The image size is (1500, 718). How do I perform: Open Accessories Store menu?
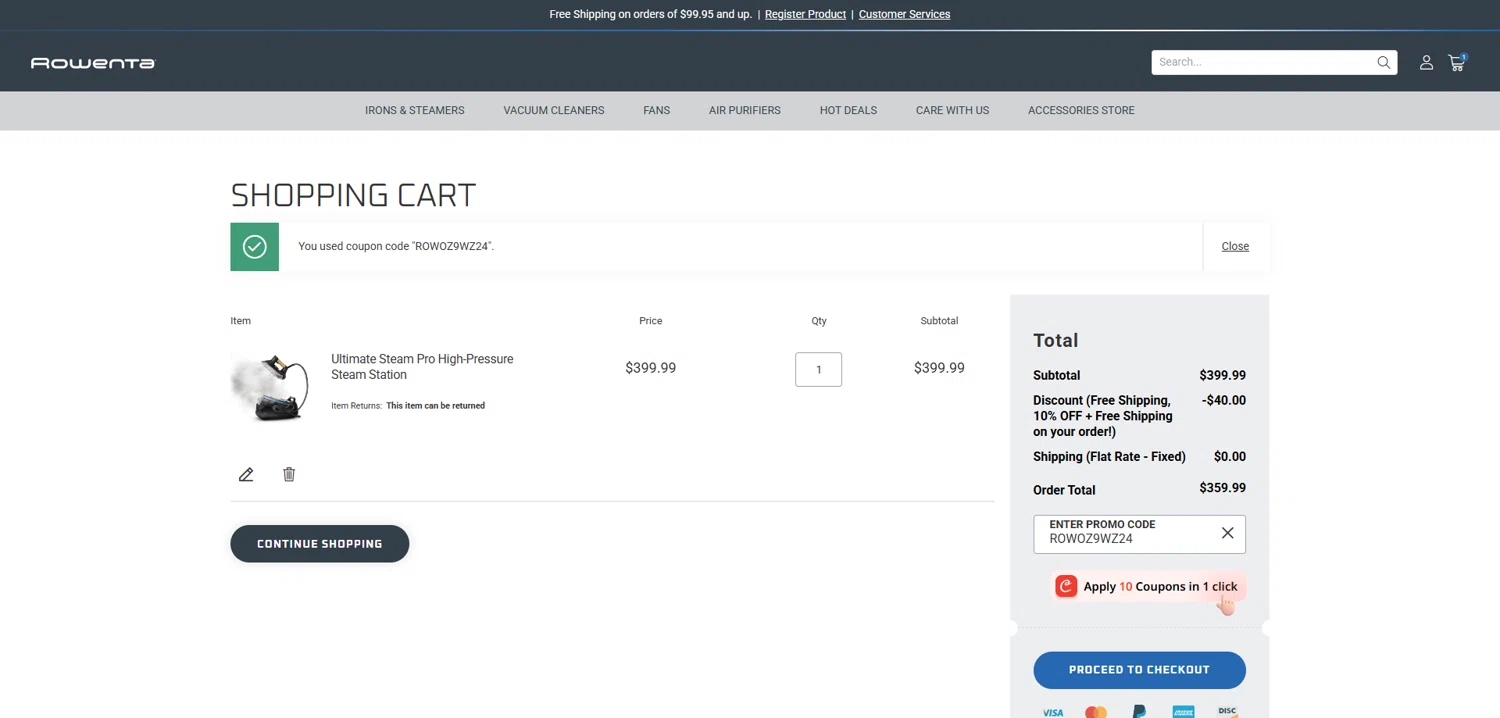(x=1081, y=110)
